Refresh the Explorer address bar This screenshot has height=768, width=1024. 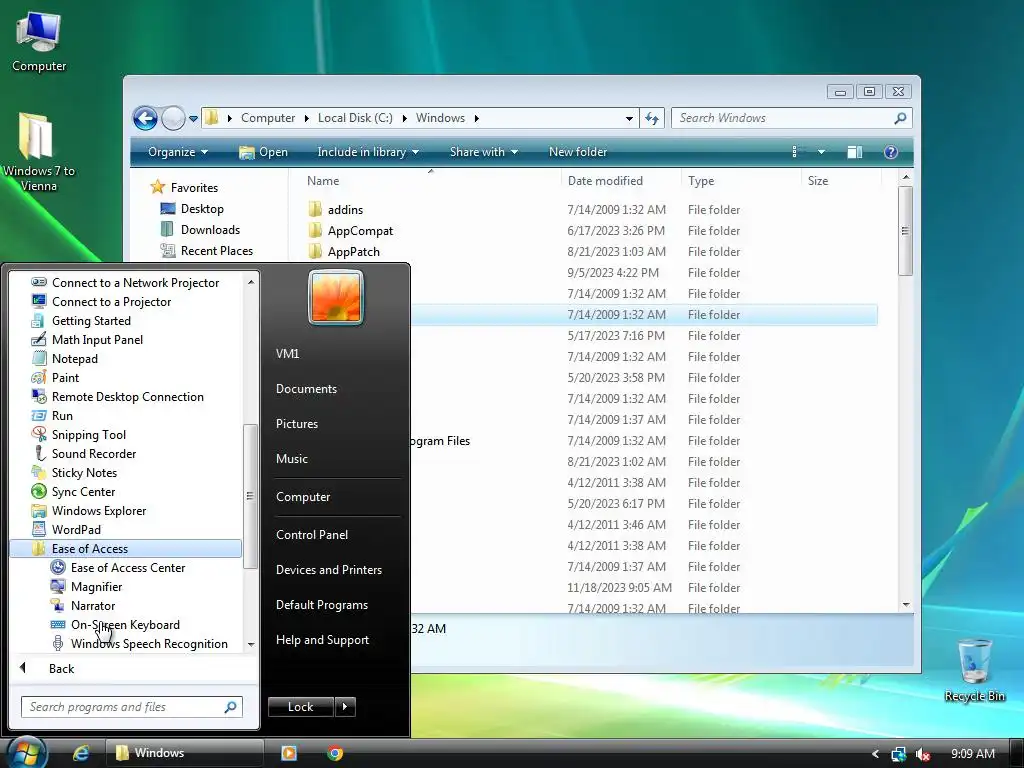(652, 118)
